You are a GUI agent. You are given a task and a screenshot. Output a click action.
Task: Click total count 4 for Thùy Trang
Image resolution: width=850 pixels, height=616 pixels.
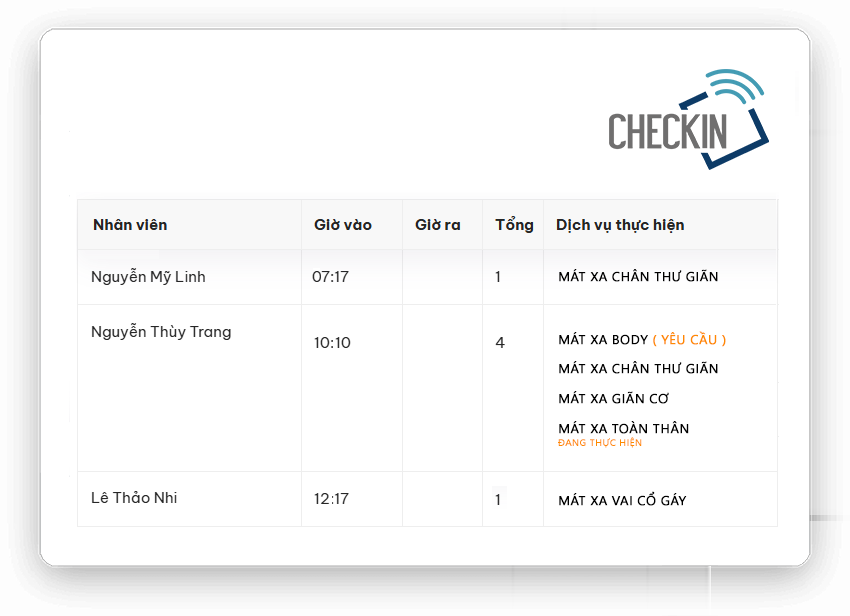coord(500,343)
